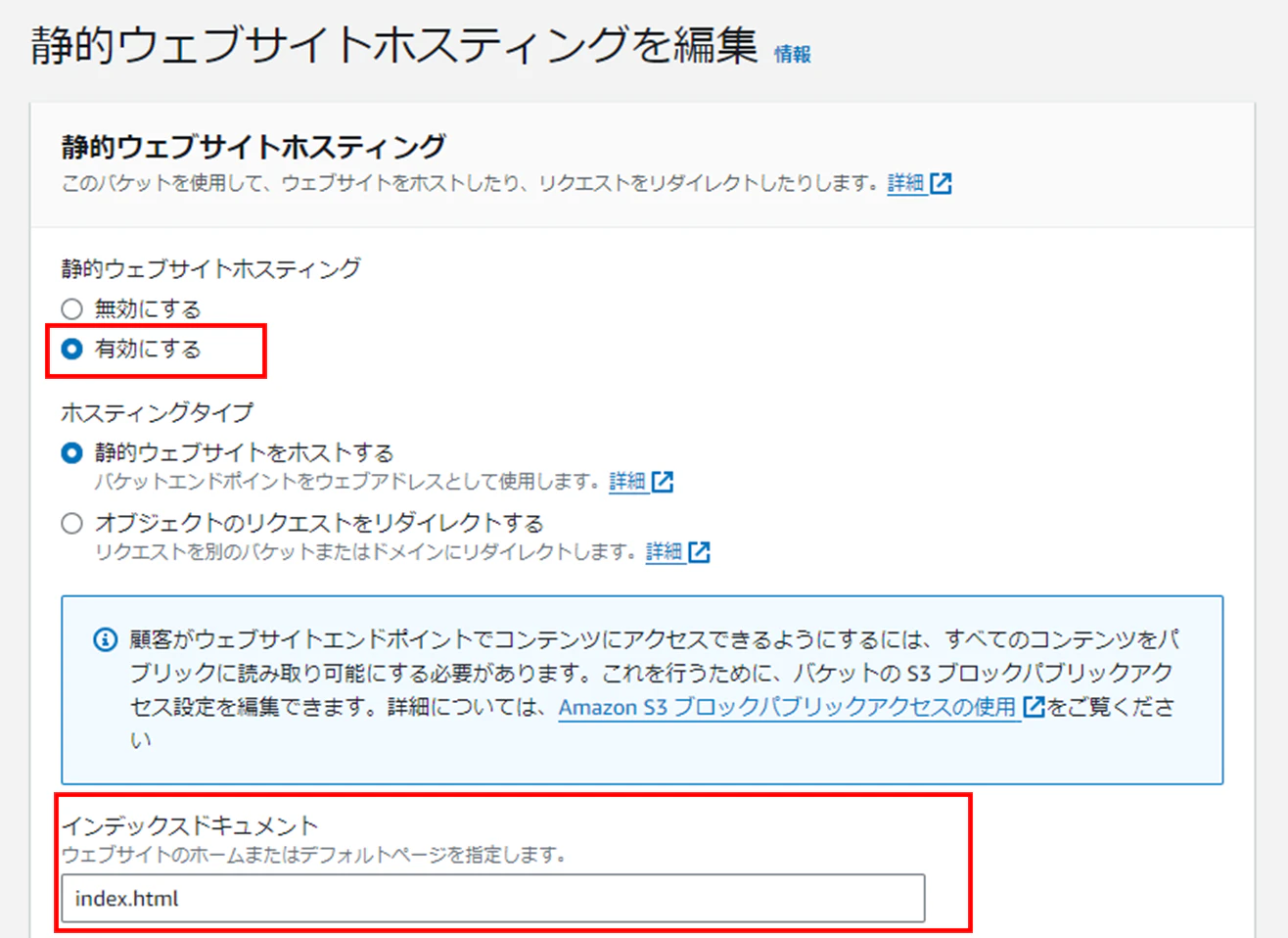This screenshot has height=938, width=1288.
Task: Open Amazon S3 ブロックパブリックアクセスの使用 link
Action: [x=787, y=707]
